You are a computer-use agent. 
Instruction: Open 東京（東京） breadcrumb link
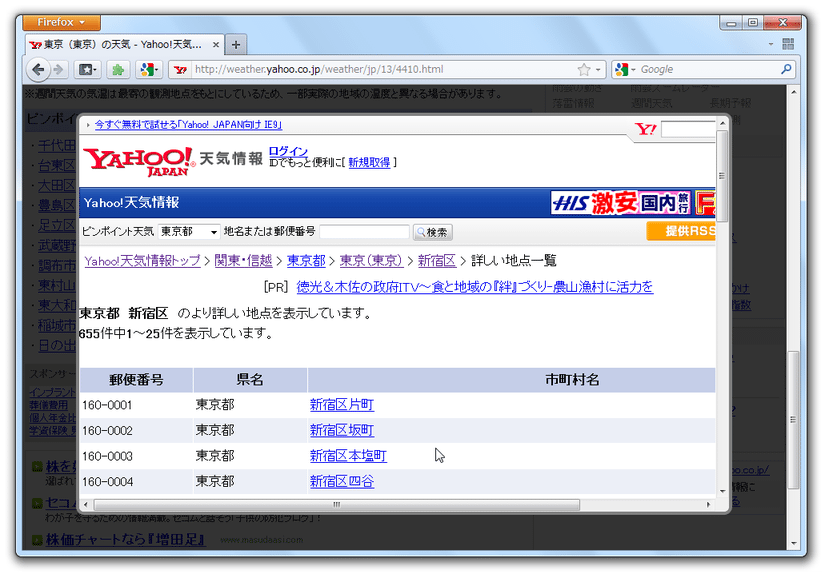tap(371, 261)
